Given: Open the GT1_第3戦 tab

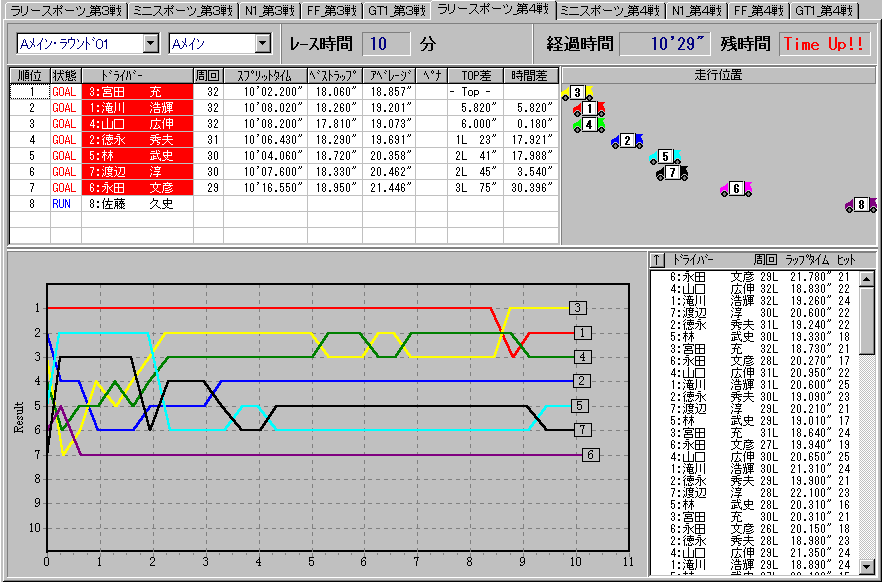Looking at the screenshot, I should tap(394, 10).
